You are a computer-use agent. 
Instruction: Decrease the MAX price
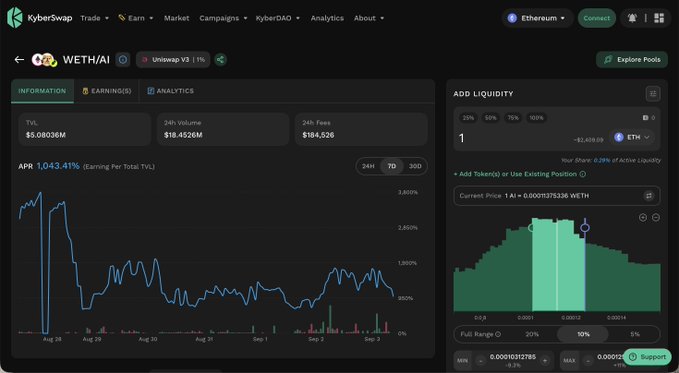588,360
